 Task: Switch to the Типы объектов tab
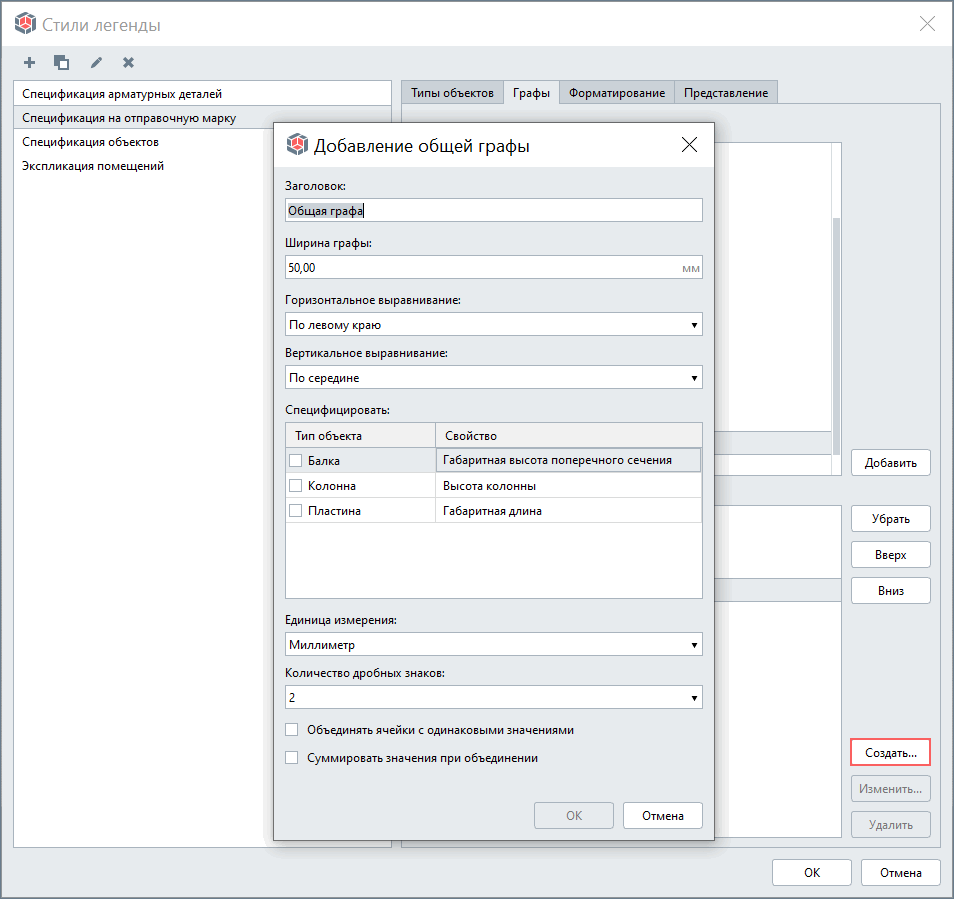[452, 92]
